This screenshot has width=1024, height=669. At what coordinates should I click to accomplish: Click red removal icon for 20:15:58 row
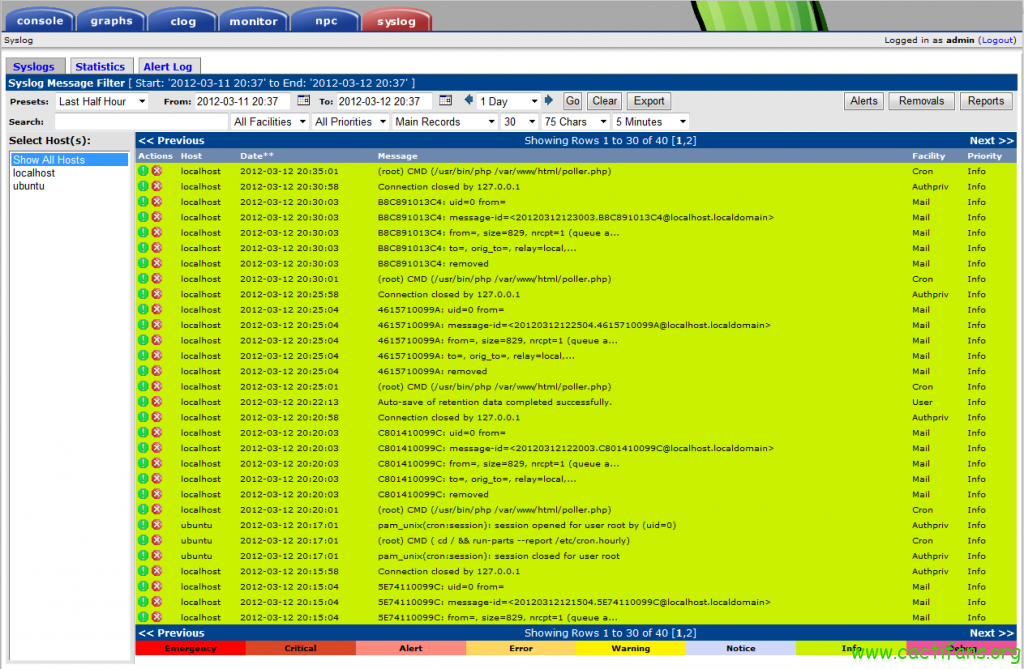[x=157, y=571]
